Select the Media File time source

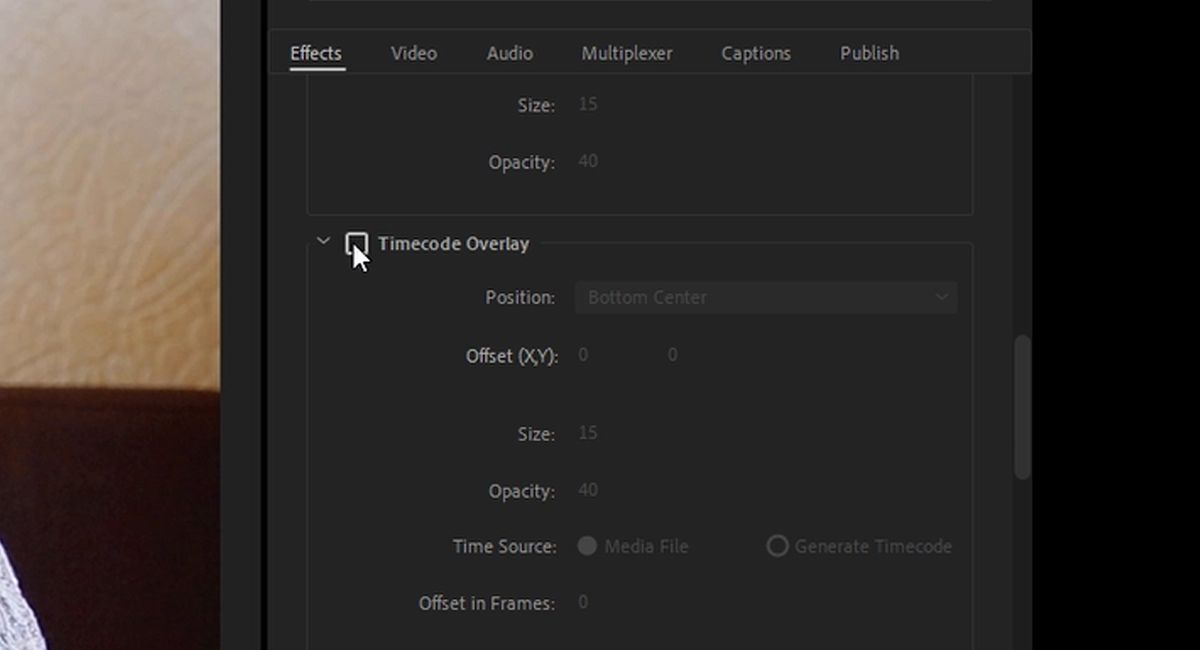589,546
